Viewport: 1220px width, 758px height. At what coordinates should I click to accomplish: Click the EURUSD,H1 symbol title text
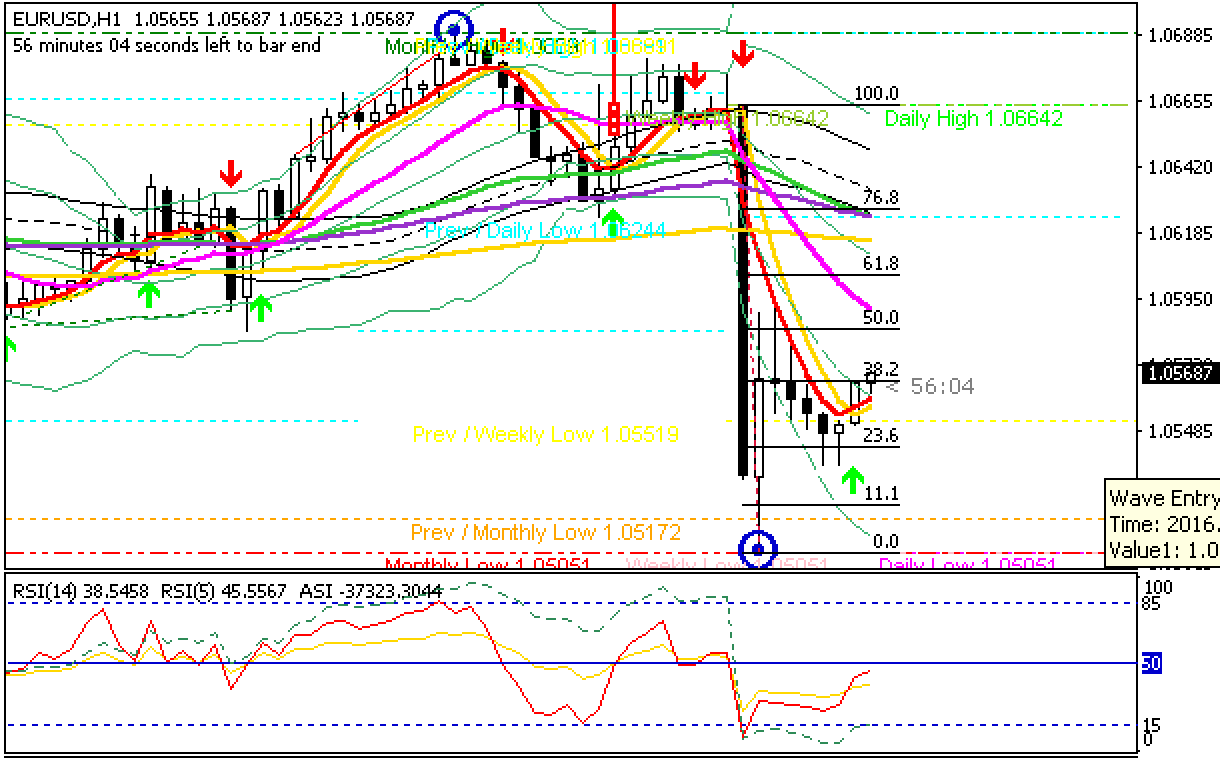tap(71, 20)
